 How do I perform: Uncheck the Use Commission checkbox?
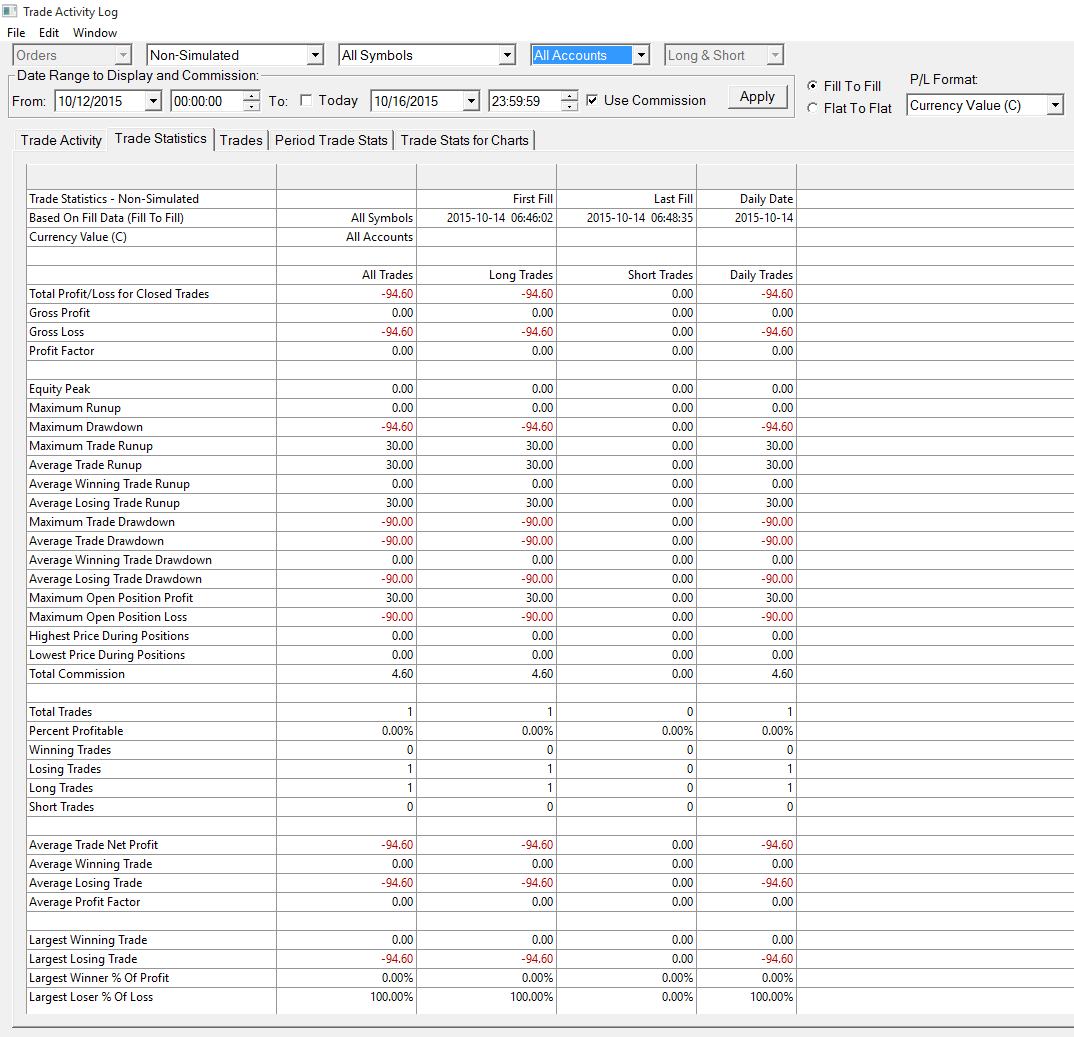(592, 100)
